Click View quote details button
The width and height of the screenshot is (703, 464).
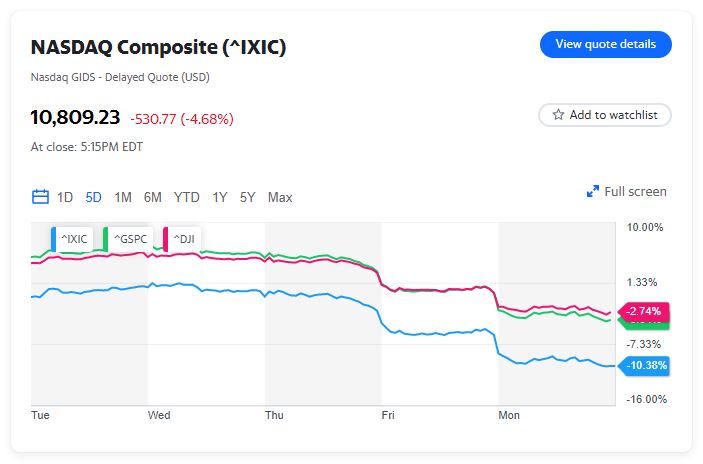click(x=605, y=44)
